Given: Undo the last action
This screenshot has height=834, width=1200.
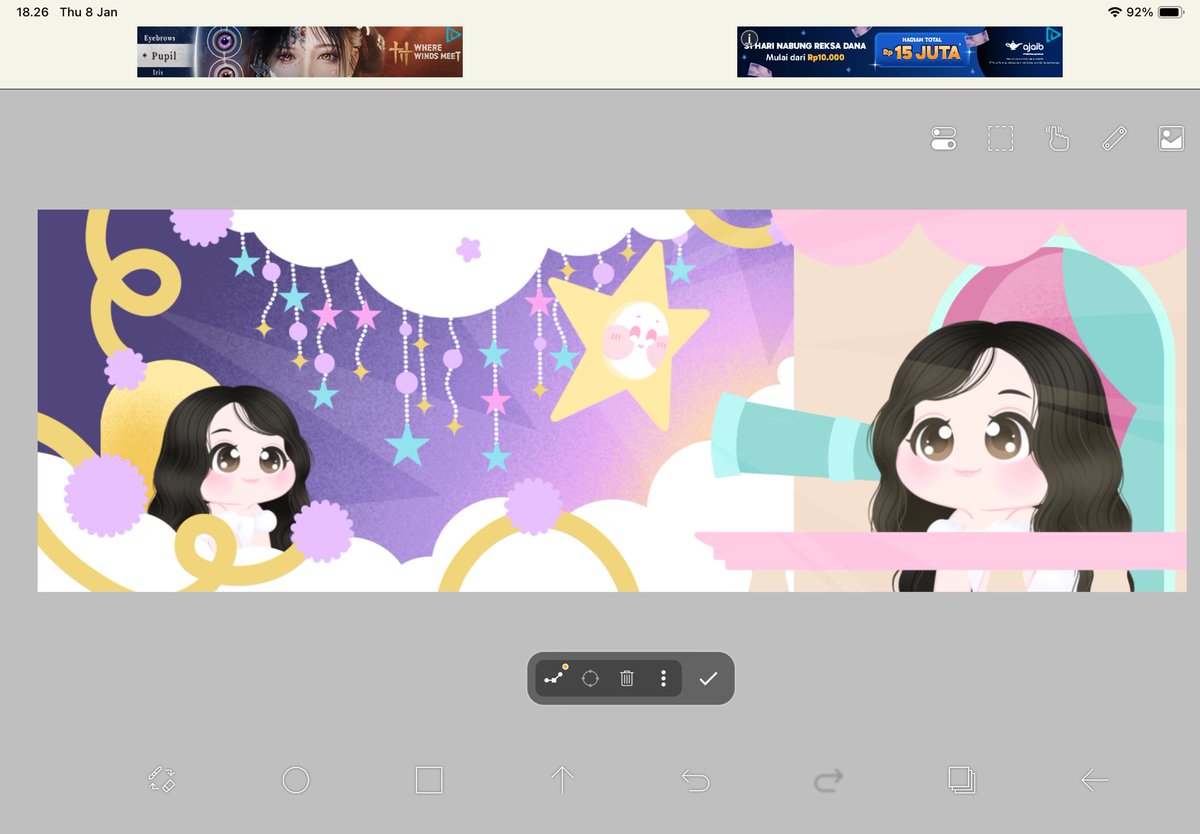Looking at the screenshot, I should tap(696, 781).
